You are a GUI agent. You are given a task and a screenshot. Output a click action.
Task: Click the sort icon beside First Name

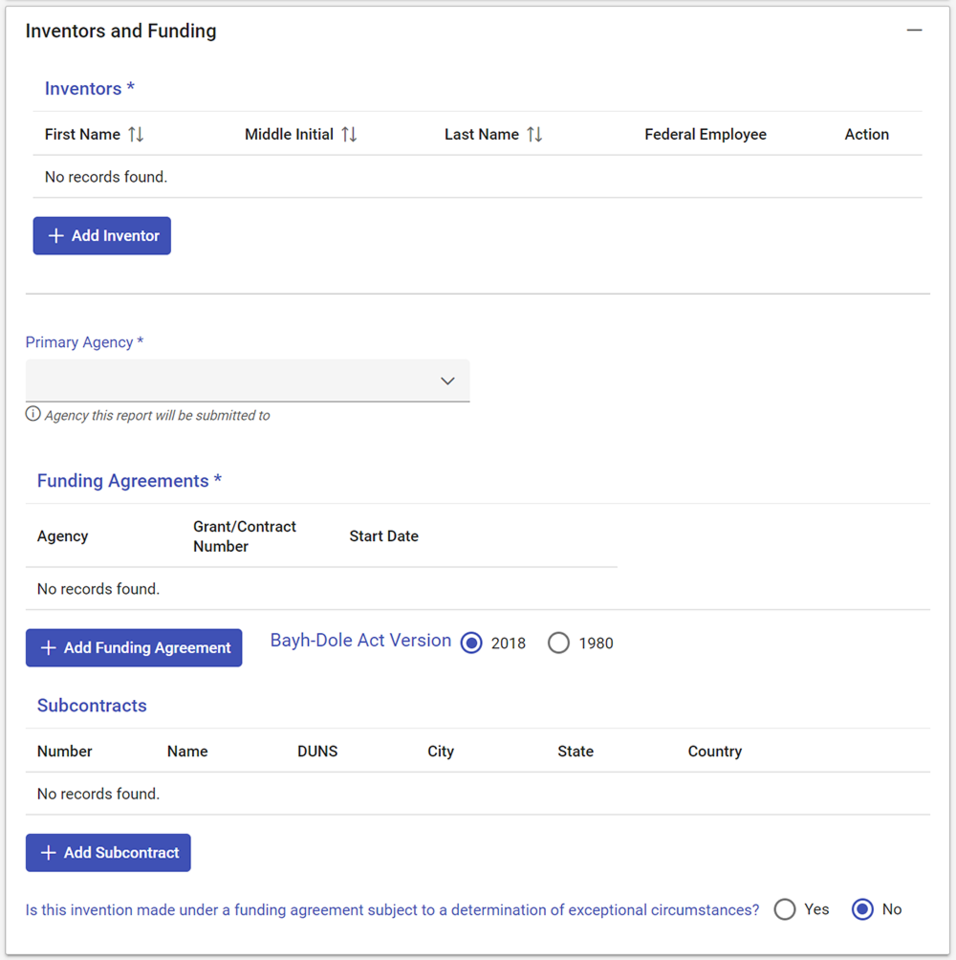tap(137, 134)
